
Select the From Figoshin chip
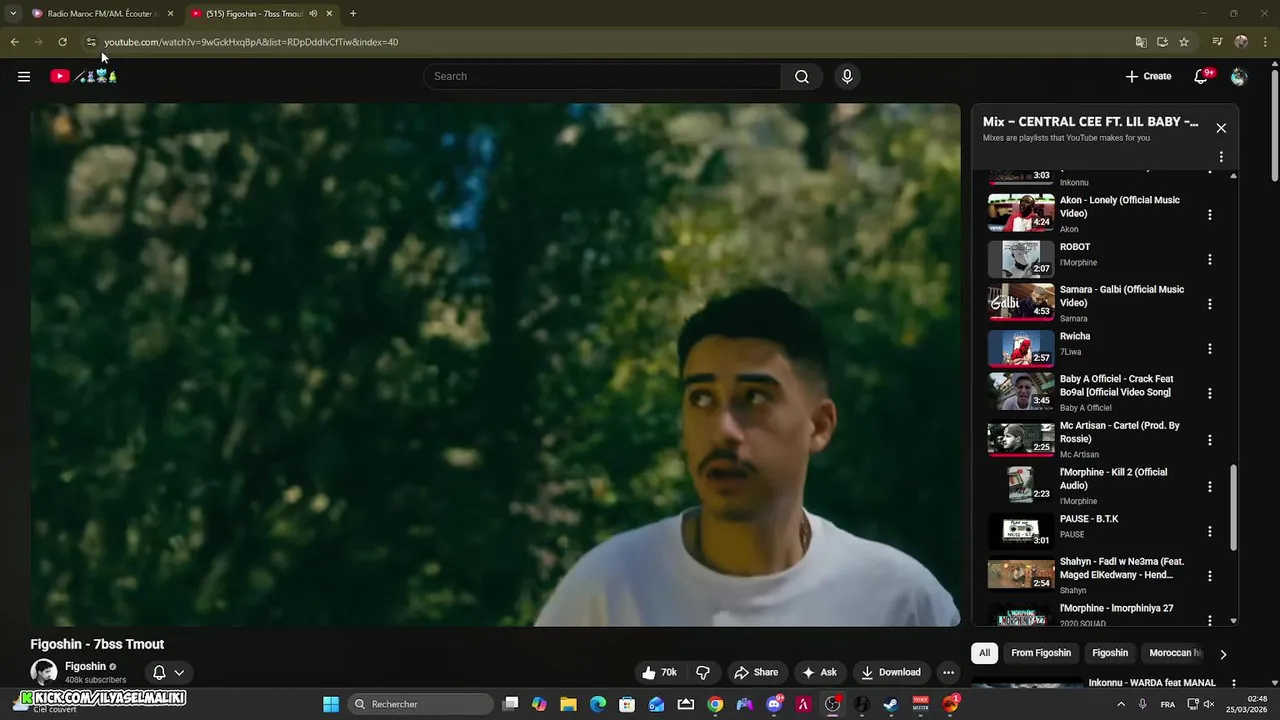1041,653
